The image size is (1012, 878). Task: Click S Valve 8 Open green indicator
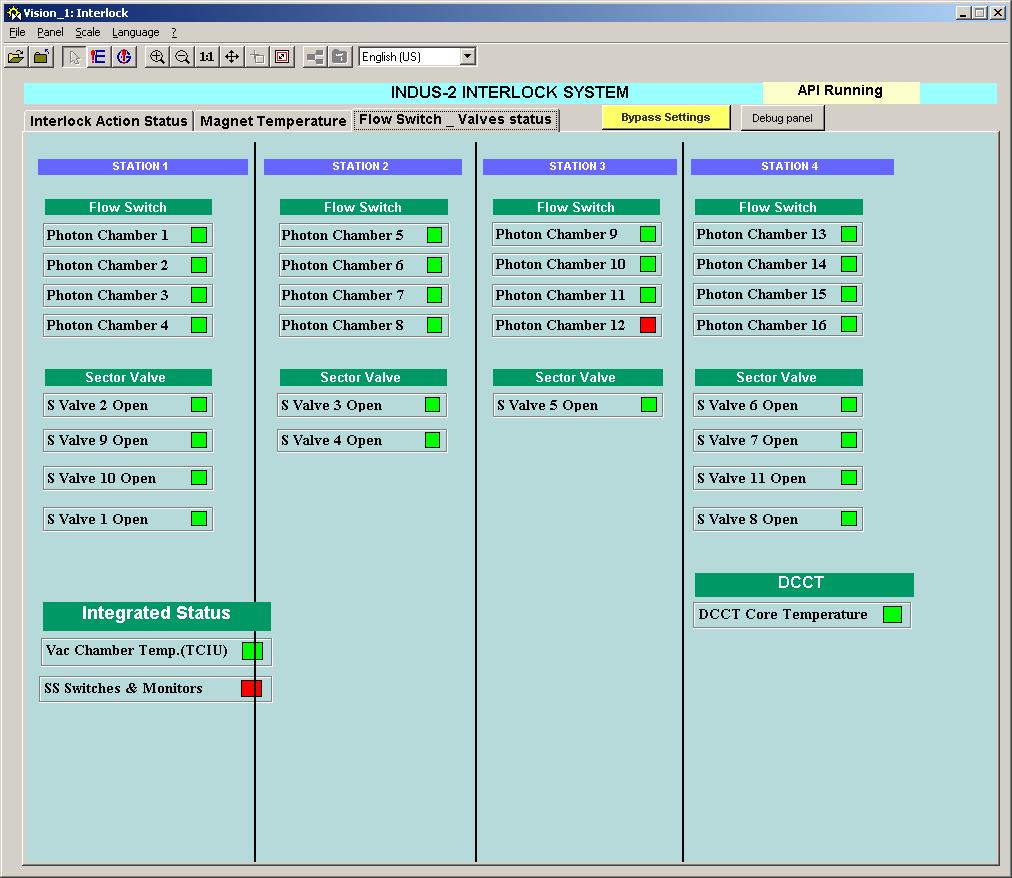(849, 518)
